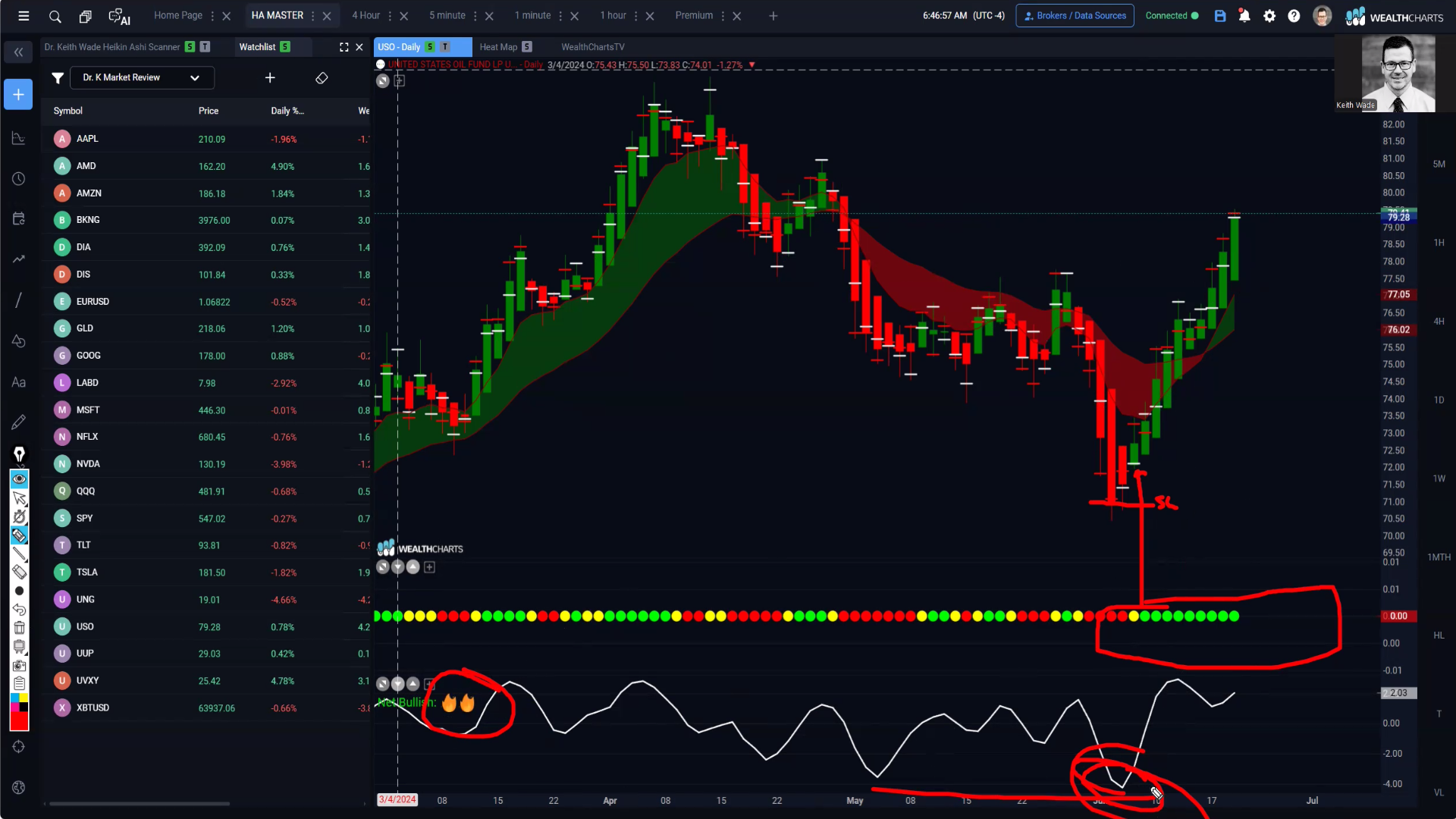The image size is (1456, 819).
Task: Save layout with the floppy disk icon
Action: pos(1220,16)
